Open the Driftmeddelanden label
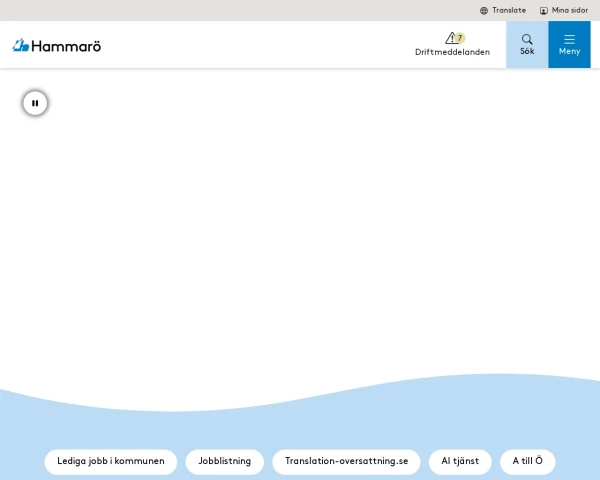The image size is (600, 480). 452,52
